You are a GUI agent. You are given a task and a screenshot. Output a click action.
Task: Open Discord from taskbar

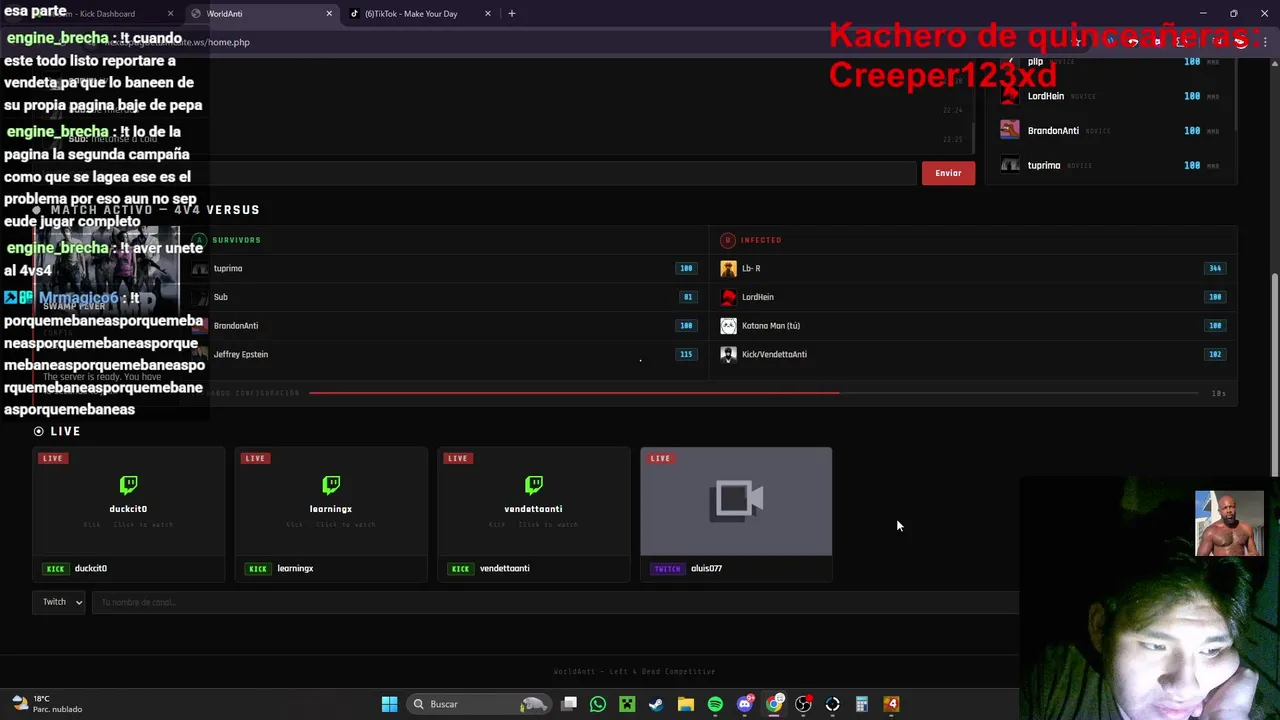tap(745, 704)
